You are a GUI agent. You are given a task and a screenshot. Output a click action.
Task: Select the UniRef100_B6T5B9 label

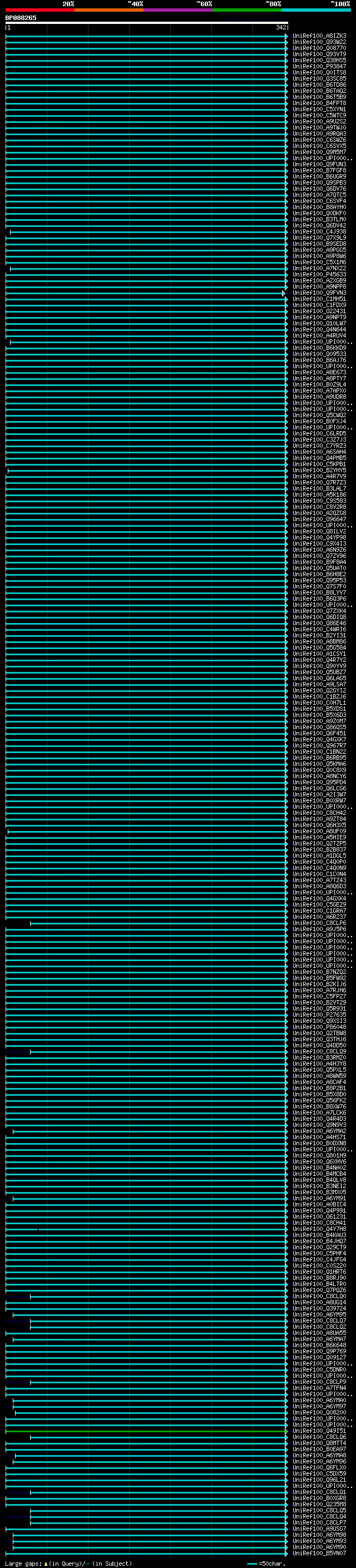(x=319, y=97)
